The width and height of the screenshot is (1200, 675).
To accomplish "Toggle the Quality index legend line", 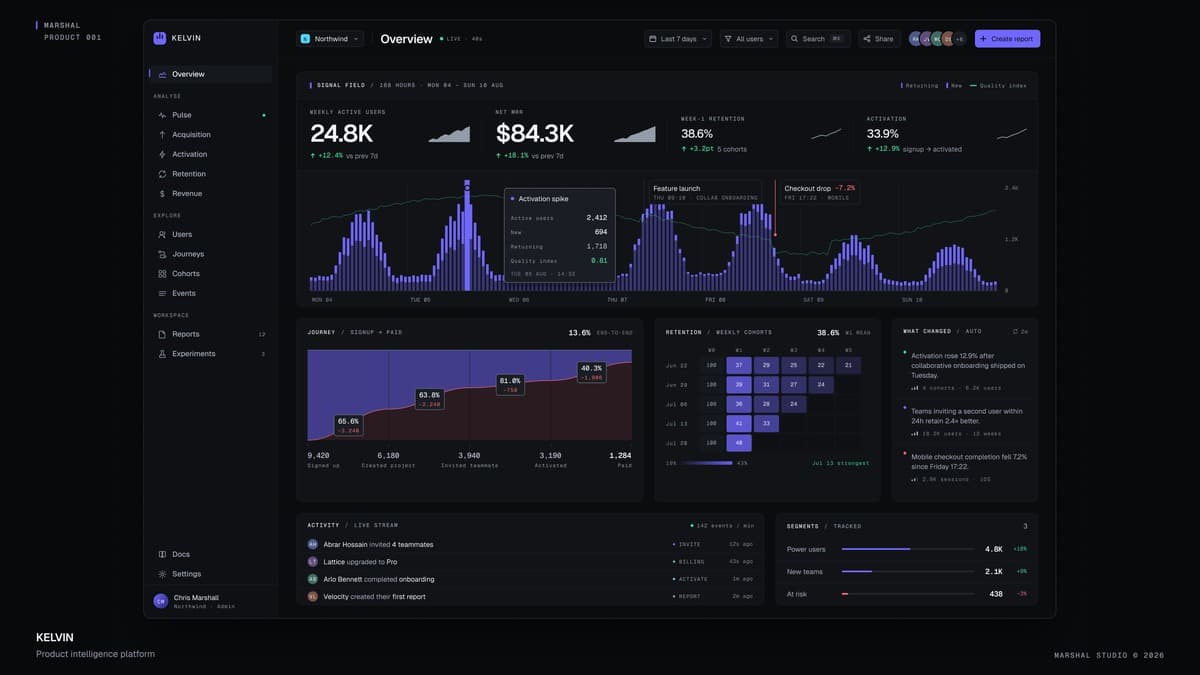I will point(998,86).
